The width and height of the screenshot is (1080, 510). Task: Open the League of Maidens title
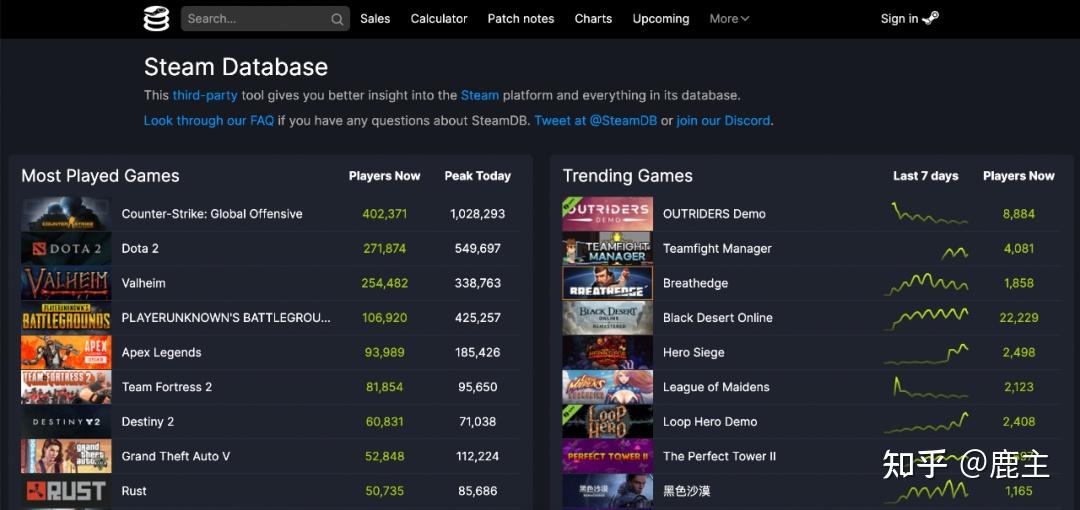716,387
